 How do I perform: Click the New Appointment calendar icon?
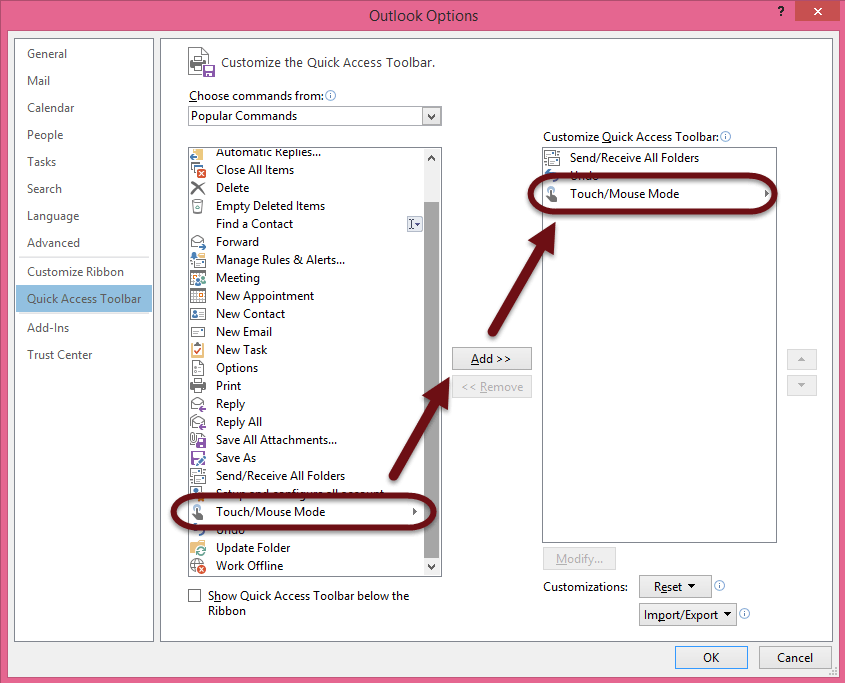pyautogui.click(x=198, y=296)
